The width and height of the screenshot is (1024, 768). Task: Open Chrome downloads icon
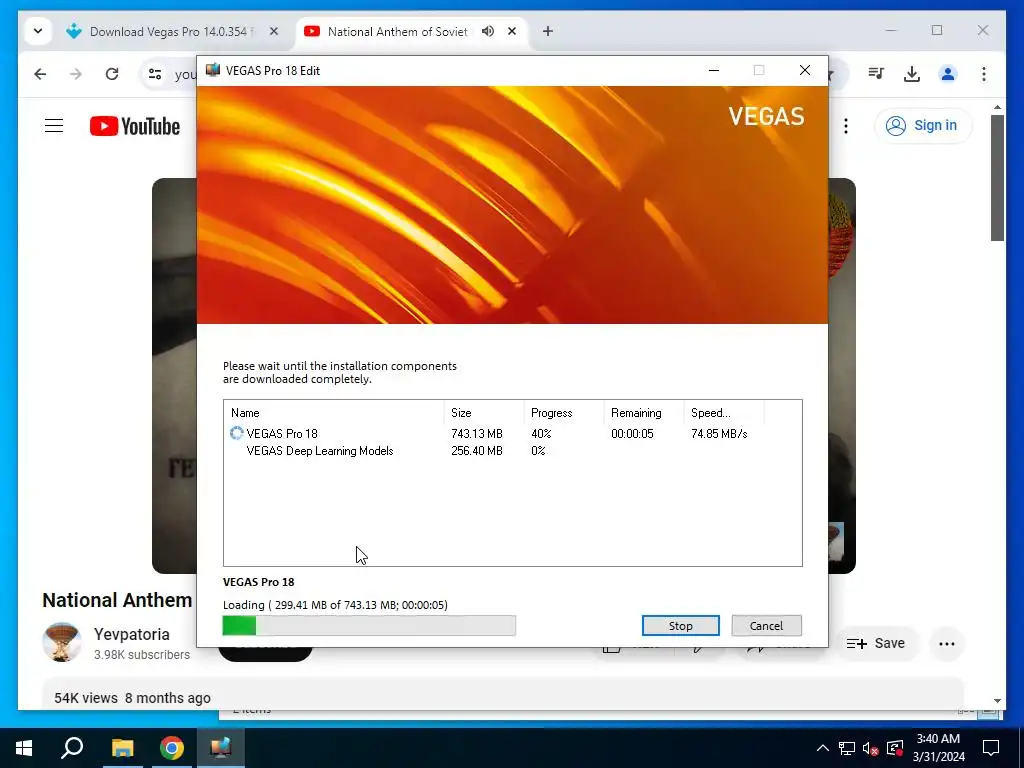(912, 74)
